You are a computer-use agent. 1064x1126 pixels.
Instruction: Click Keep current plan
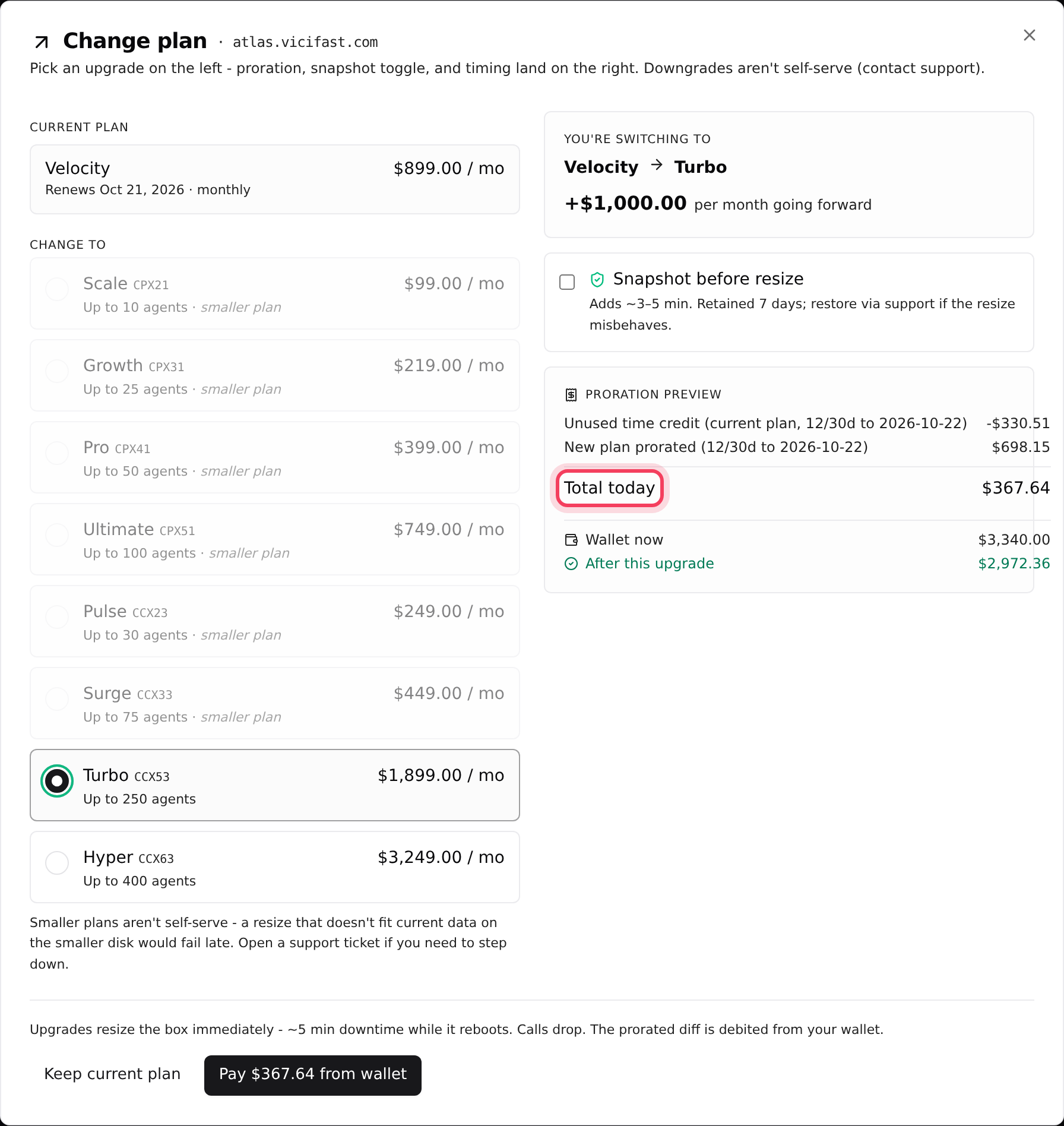(x=112, y=1074)
